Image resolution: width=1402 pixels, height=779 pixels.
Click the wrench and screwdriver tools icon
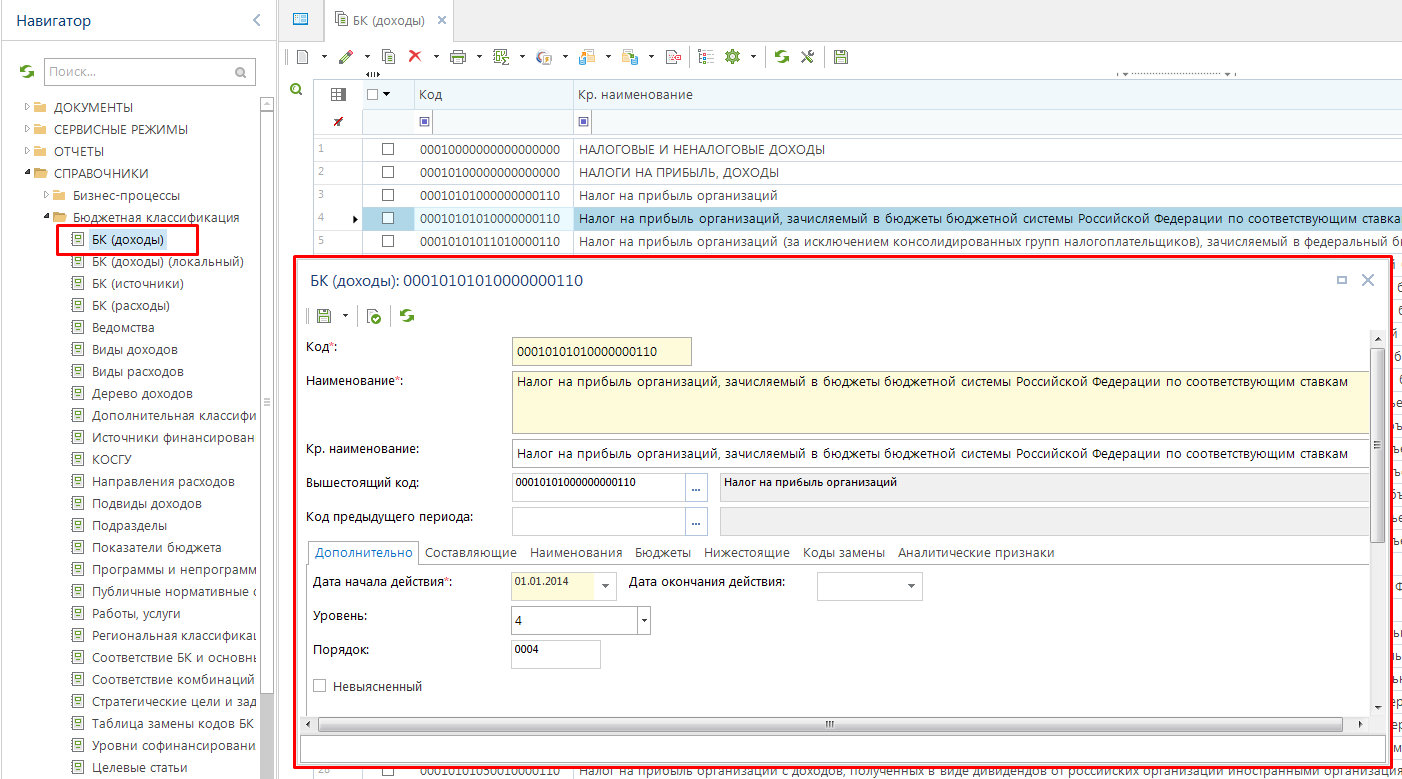point(807,57)
